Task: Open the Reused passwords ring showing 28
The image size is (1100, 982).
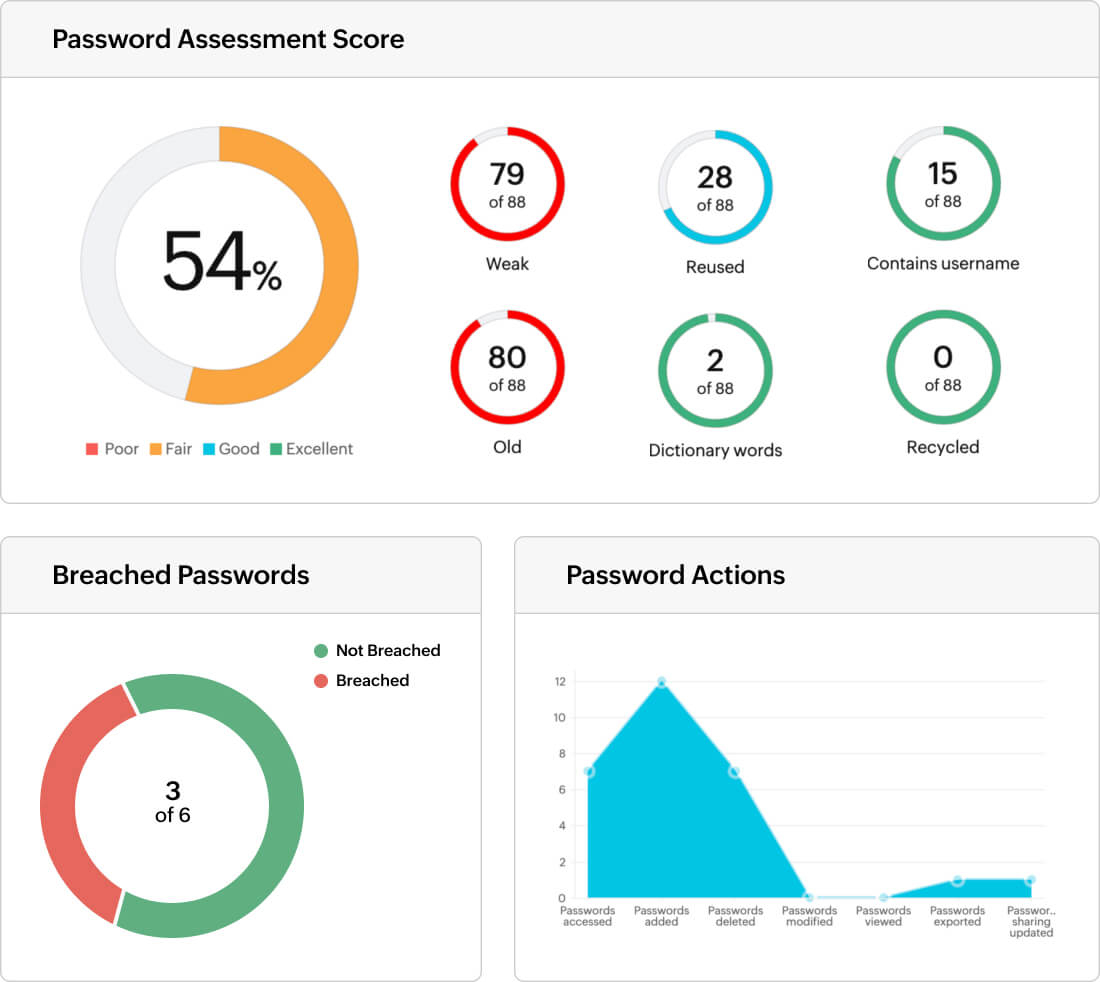Action: pyautogui.click(x=715, y=187)
